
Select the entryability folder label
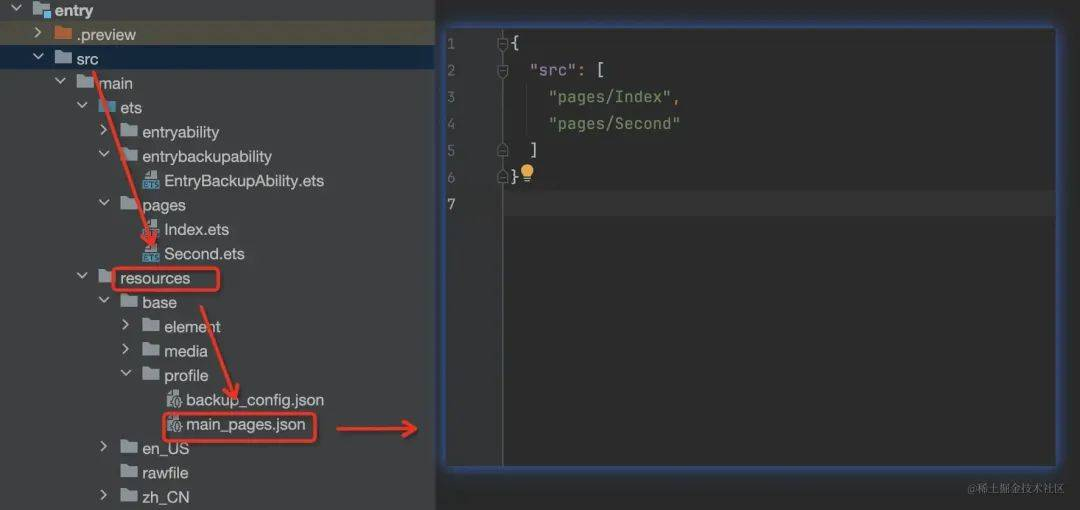point(180,132)
